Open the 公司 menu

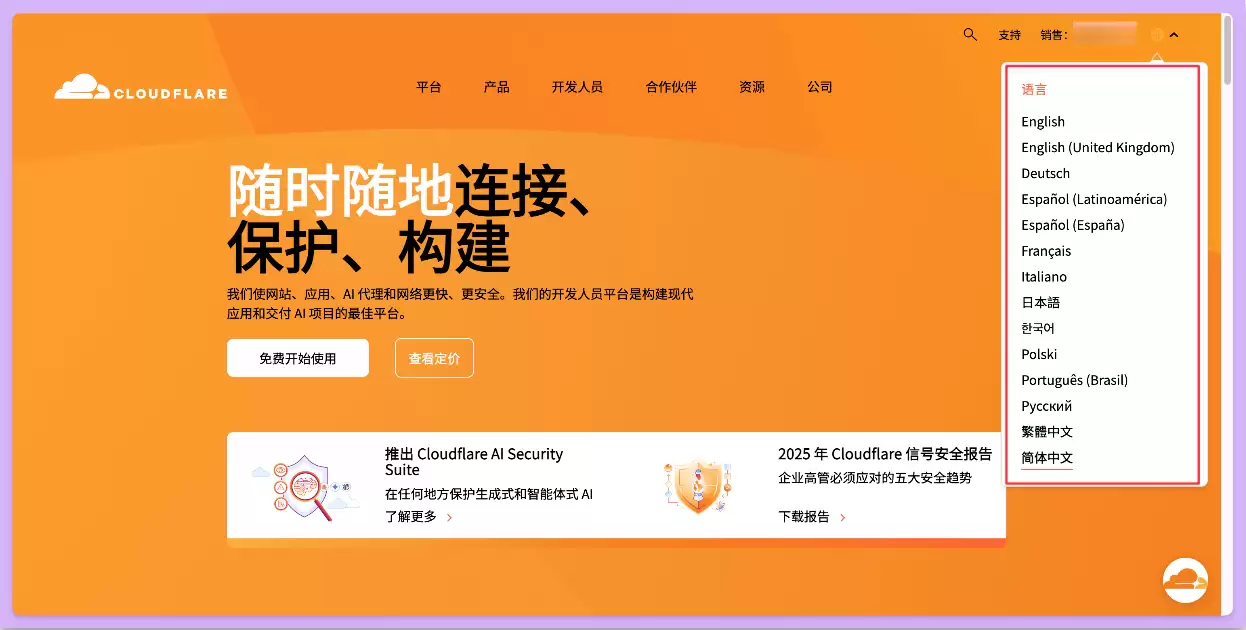click(x=820, y=87)
